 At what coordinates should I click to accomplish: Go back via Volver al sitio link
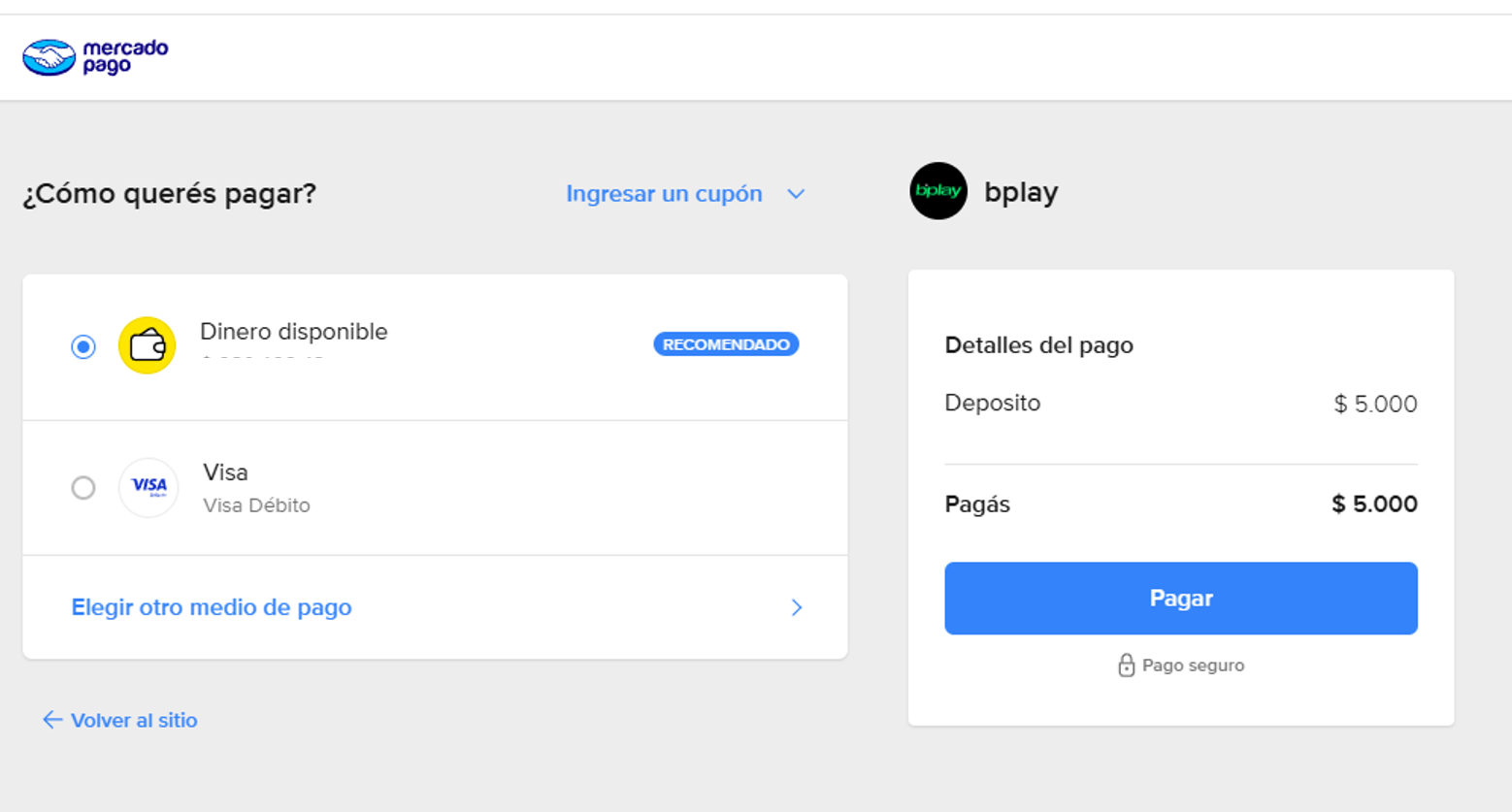pos(134,720)
